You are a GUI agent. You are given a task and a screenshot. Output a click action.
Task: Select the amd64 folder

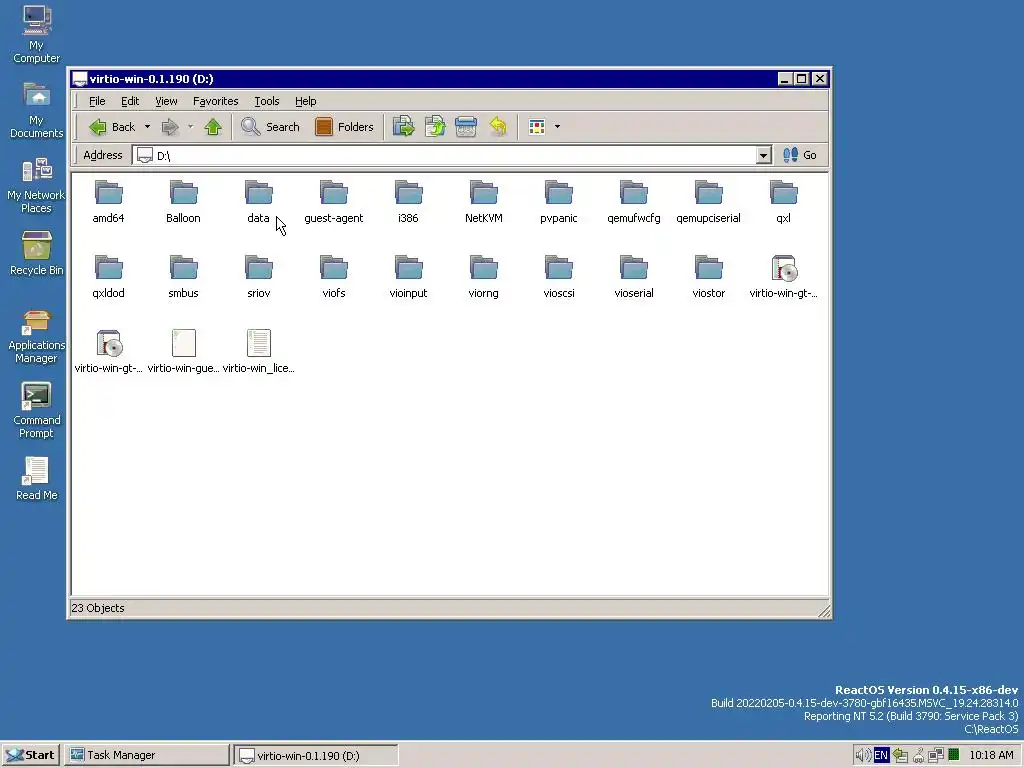[x=108, y=202]
